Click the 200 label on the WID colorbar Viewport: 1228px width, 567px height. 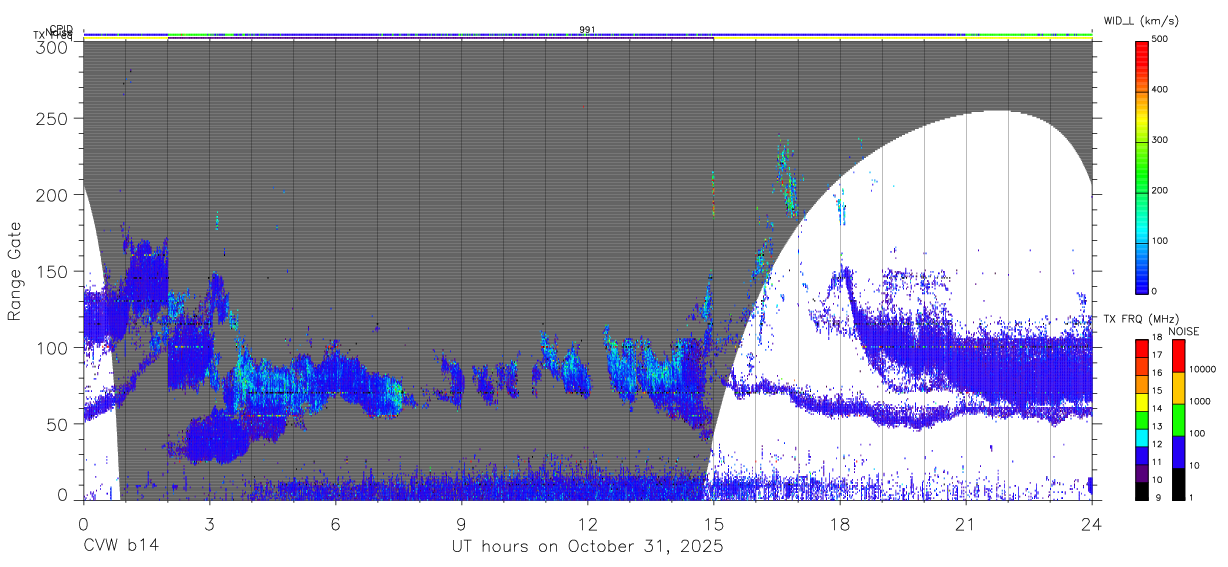(1161, 190)
